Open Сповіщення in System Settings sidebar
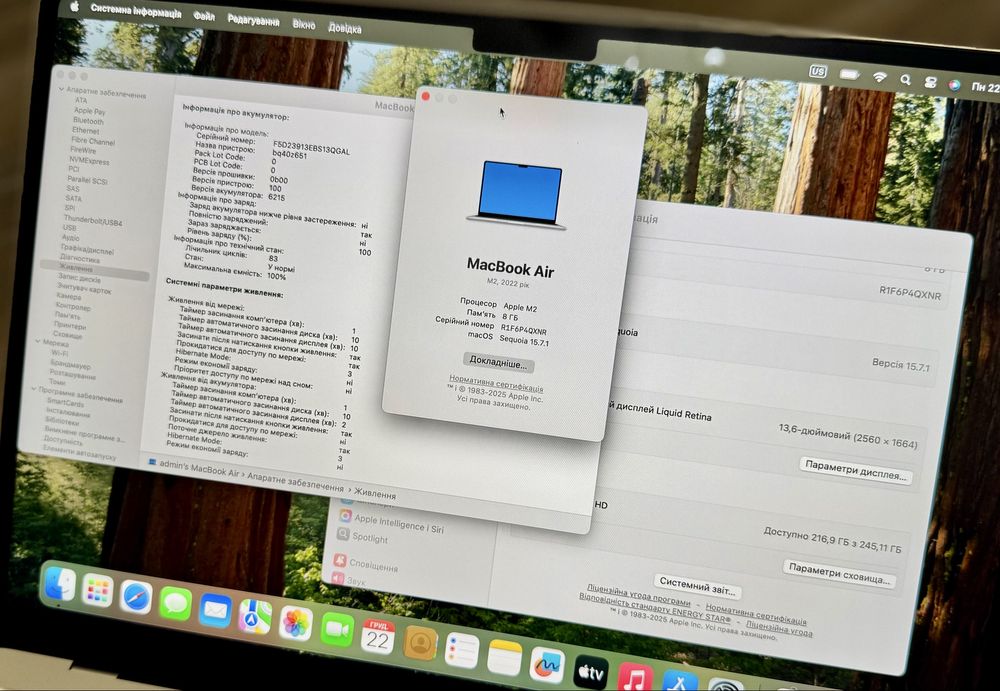This screenshot has width=1000, height=691. coord(373,566)
